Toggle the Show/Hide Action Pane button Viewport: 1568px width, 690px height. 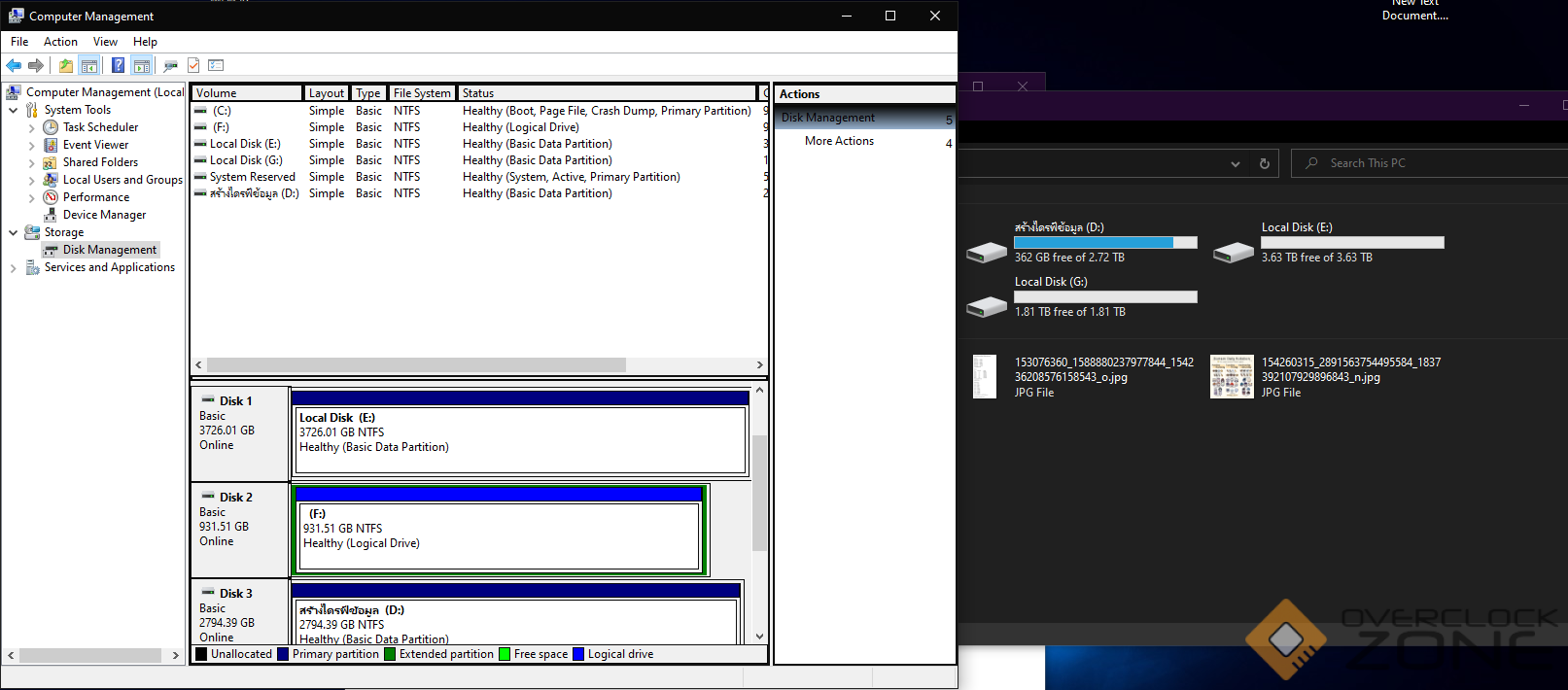click(x=142, y=65)
